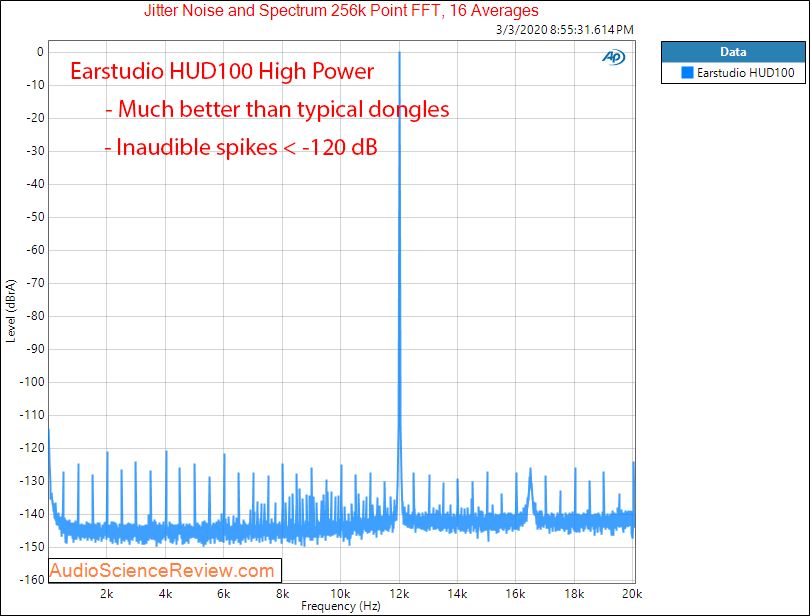
Task: Click the 0 level axis tick label
Action: 40,52
